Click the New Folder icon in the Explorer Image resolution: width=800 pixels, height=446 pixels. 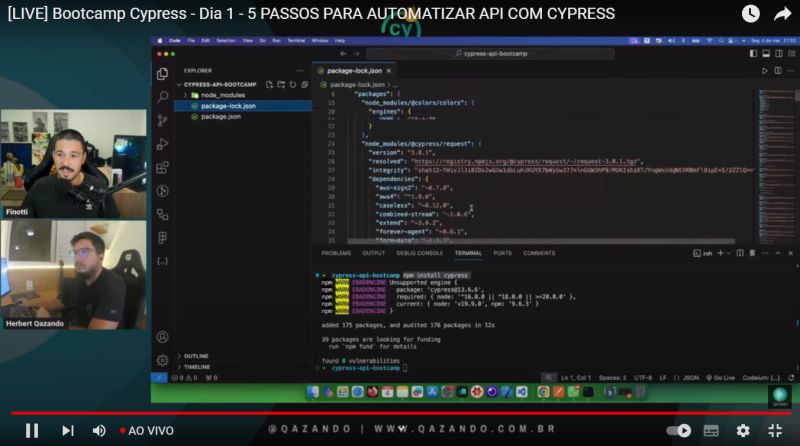(x=281, y=85)
